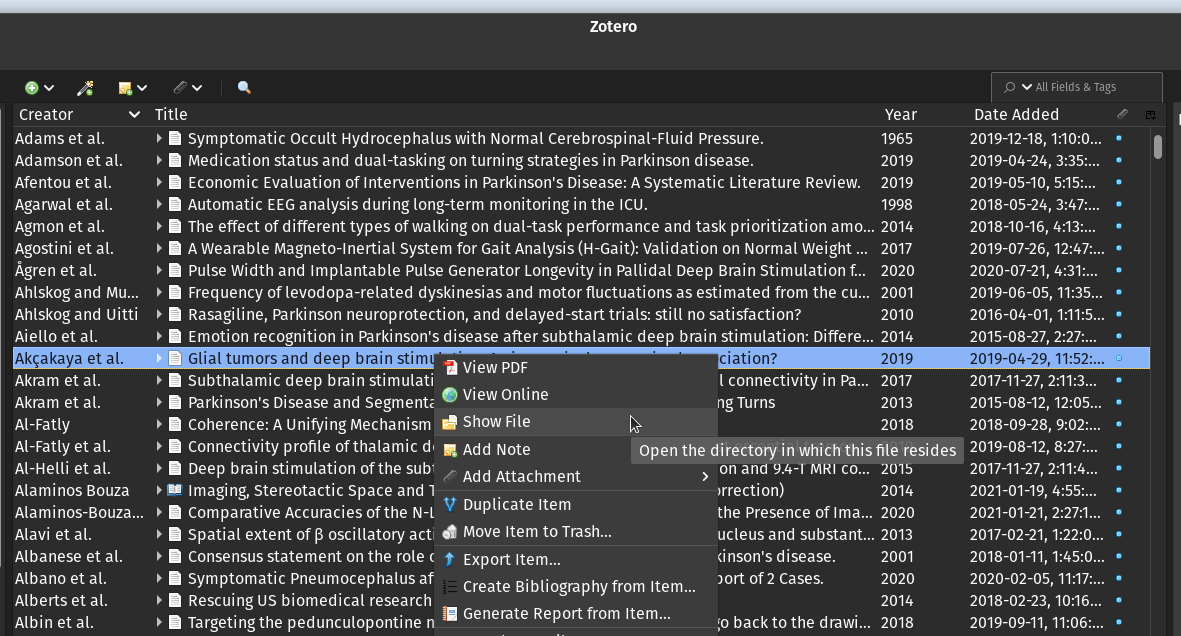Choose Generate Report from Item
The height and width of the screenshot is (636, 1181).
pyautogui.click(x=576, y=614)
